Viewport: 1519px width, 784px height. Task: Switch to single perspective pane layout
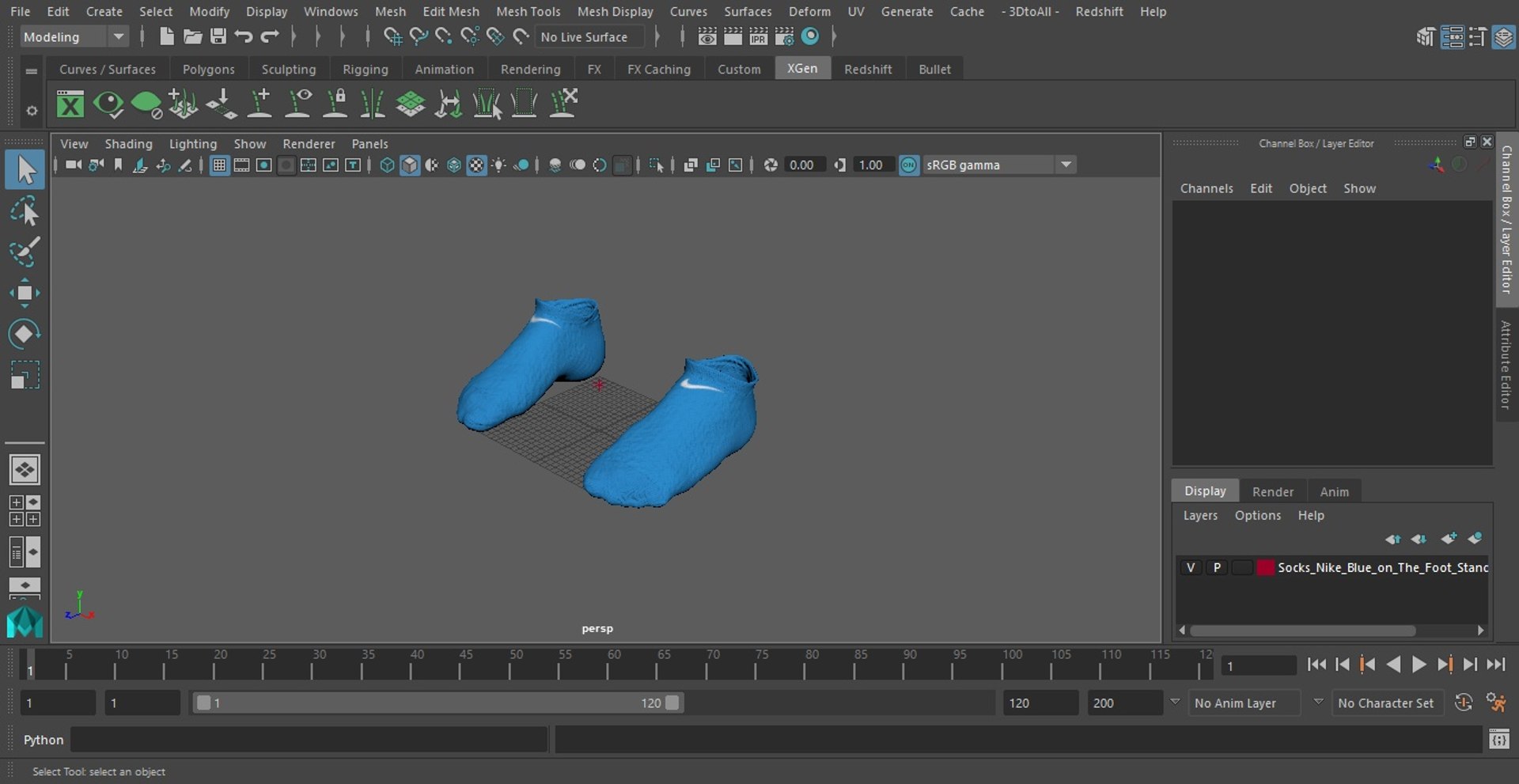[25, 470]
